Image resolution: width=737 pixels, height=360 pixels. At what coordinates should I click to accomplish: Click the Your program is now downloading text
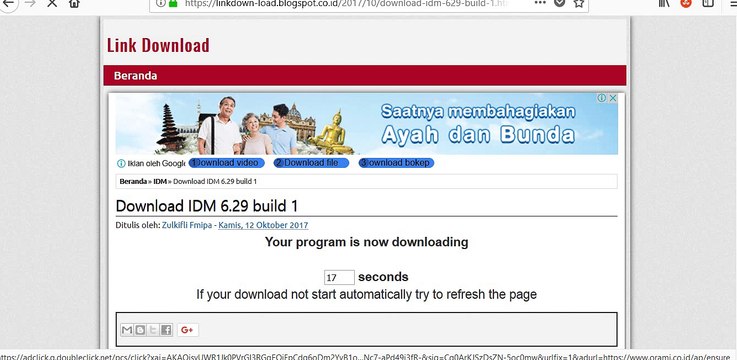tap(367, 242)
